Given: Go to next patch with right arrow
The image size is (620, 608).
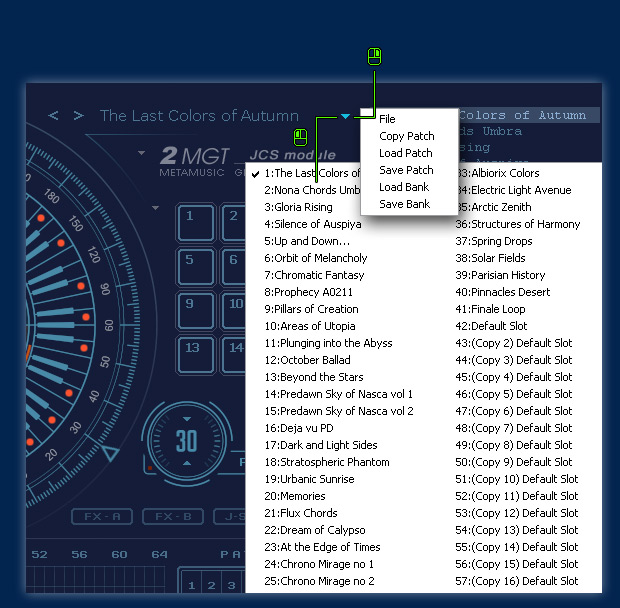Looking at the screenshot, I should (x=79, y=116).
